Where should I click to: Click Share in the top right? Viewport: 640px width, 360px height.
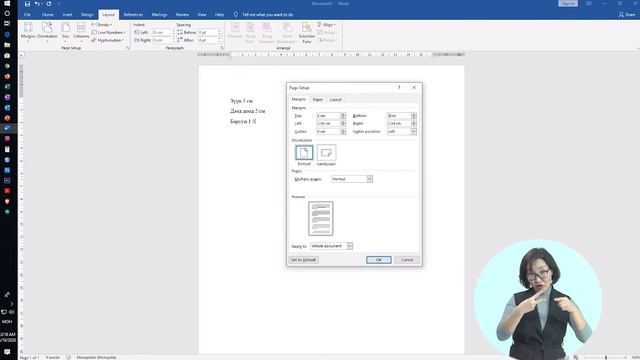tap(627, 15)
